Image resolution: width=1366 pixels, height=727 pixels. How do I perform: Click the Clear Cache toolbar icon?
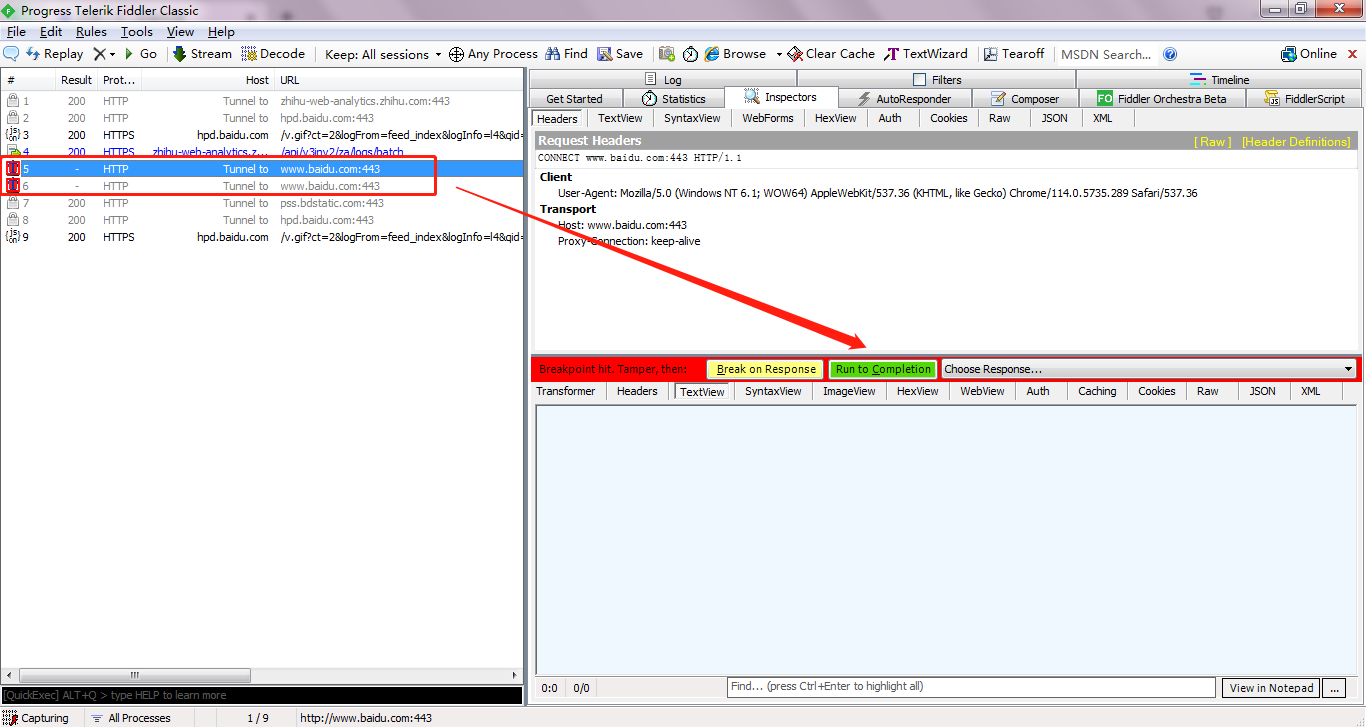(x=795, y=54)
